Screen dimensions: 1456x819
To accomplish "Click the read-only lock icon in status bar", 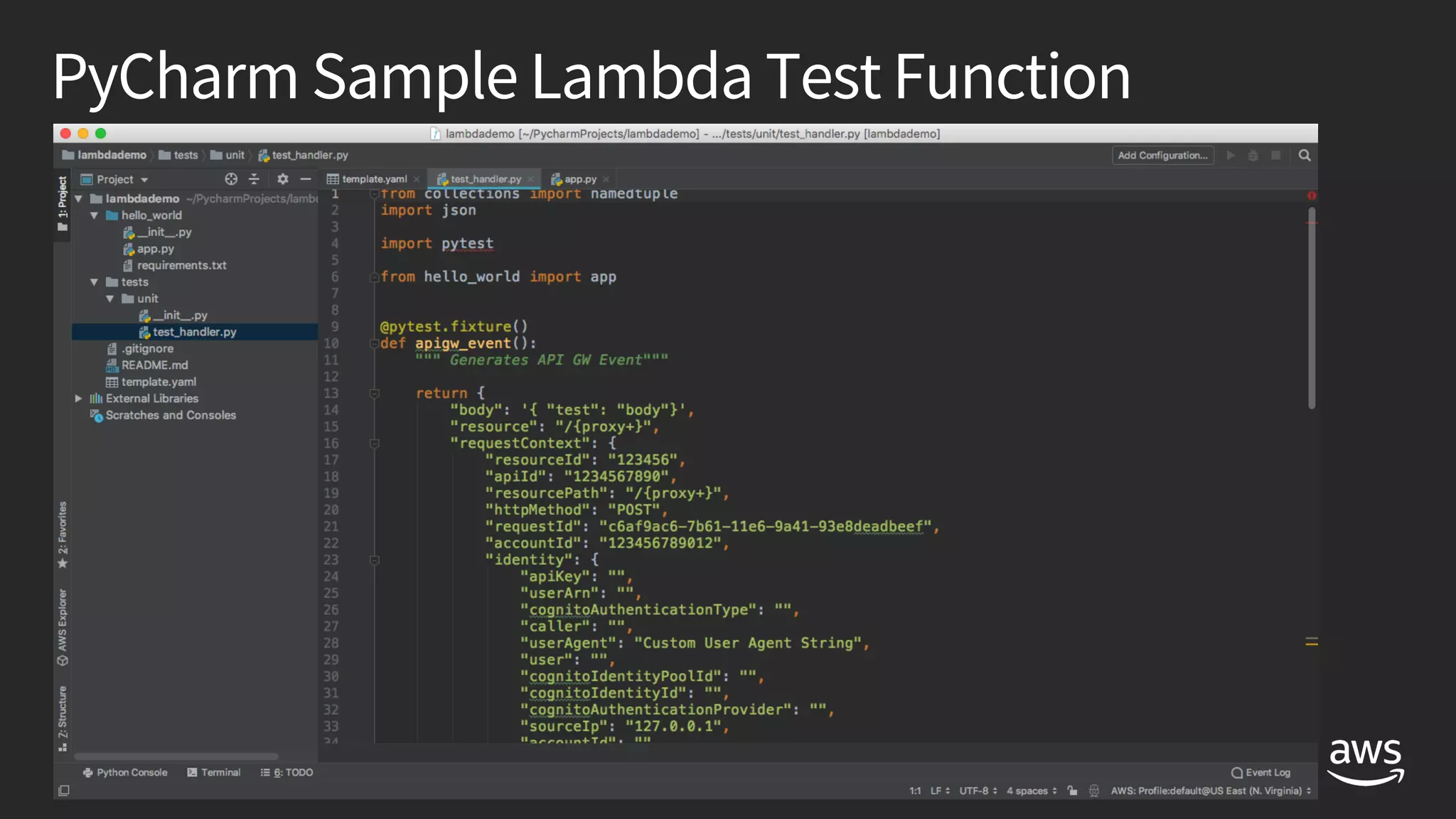I will click(x=1072, y=791).
